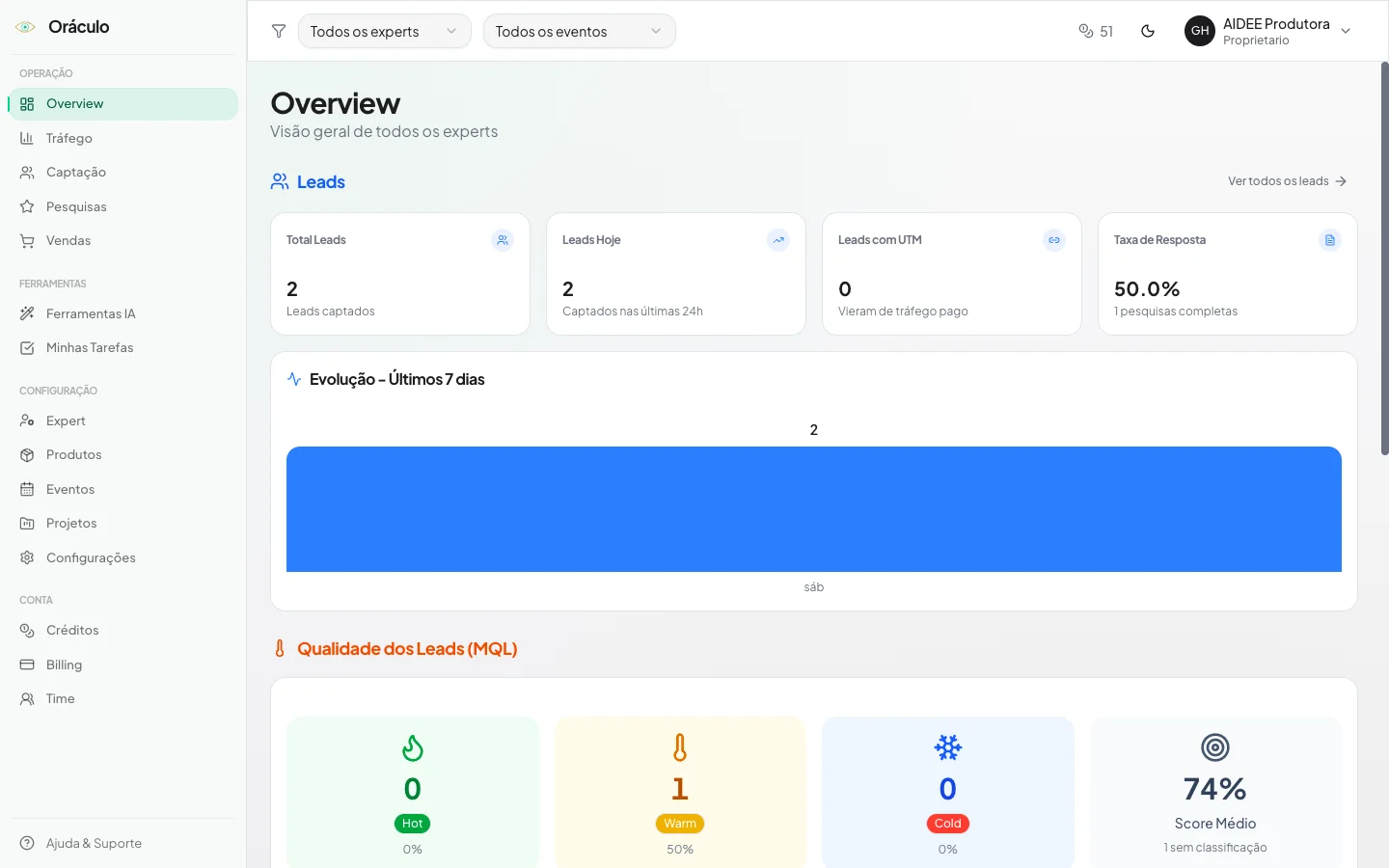Click the Minhas Tarefas checkbox icon
This screenshot has height=868, width=1389.
point(27,348)
